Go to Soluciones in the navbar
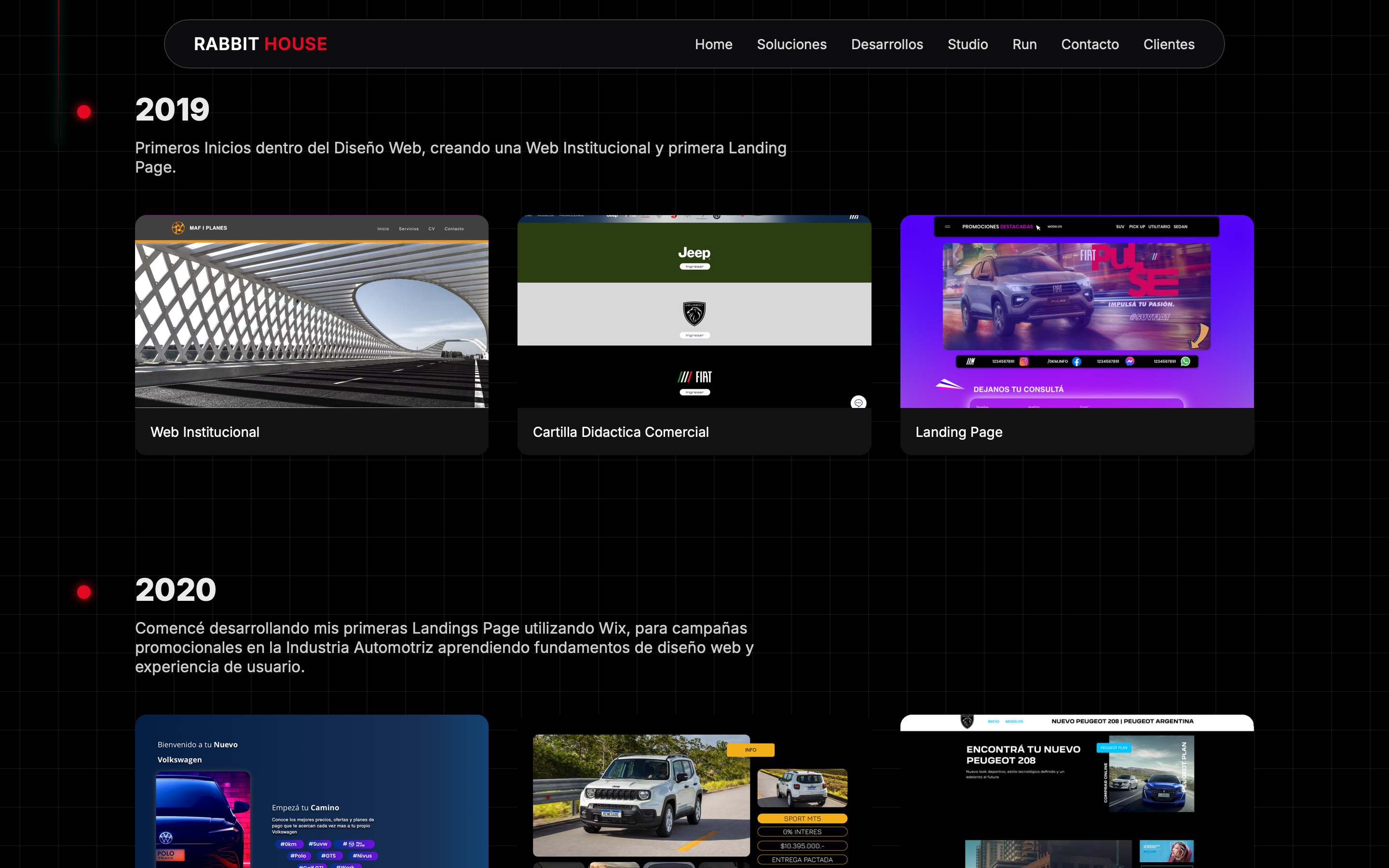1389x868 pixels. [x=791, y=44]
